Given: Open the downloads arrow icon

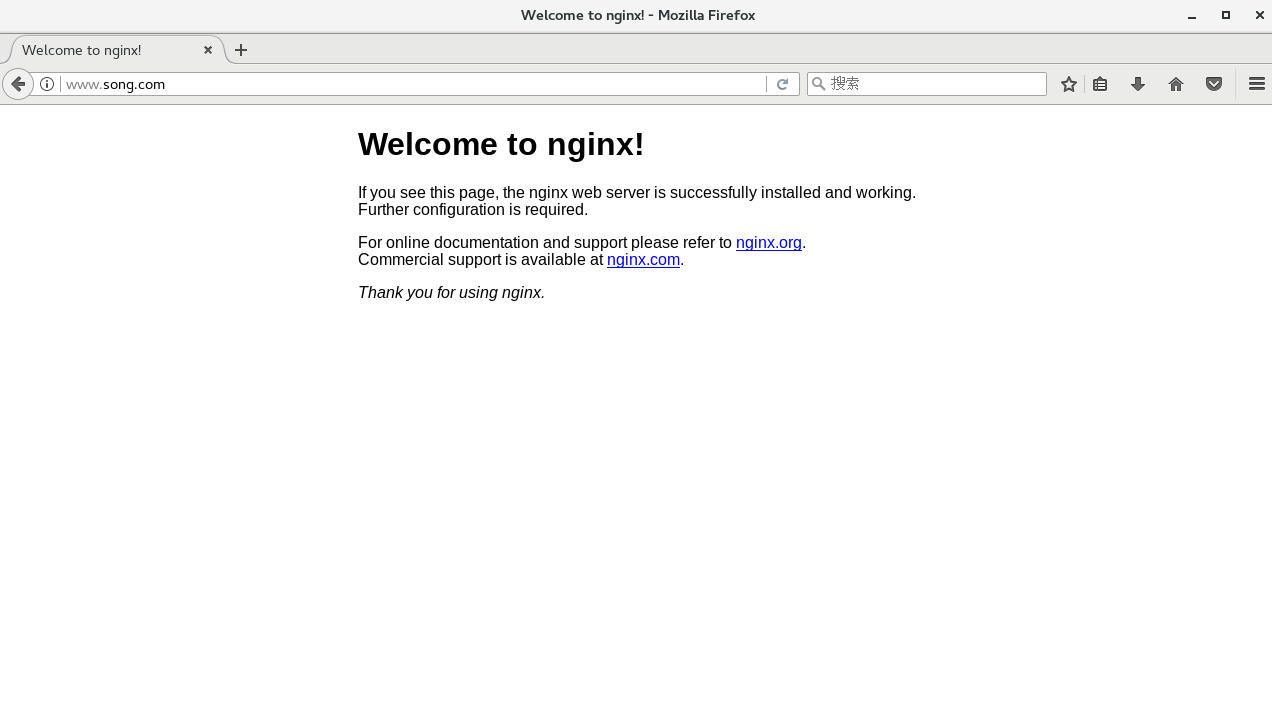Looking at the screenshot, I should click(1138, 84).
